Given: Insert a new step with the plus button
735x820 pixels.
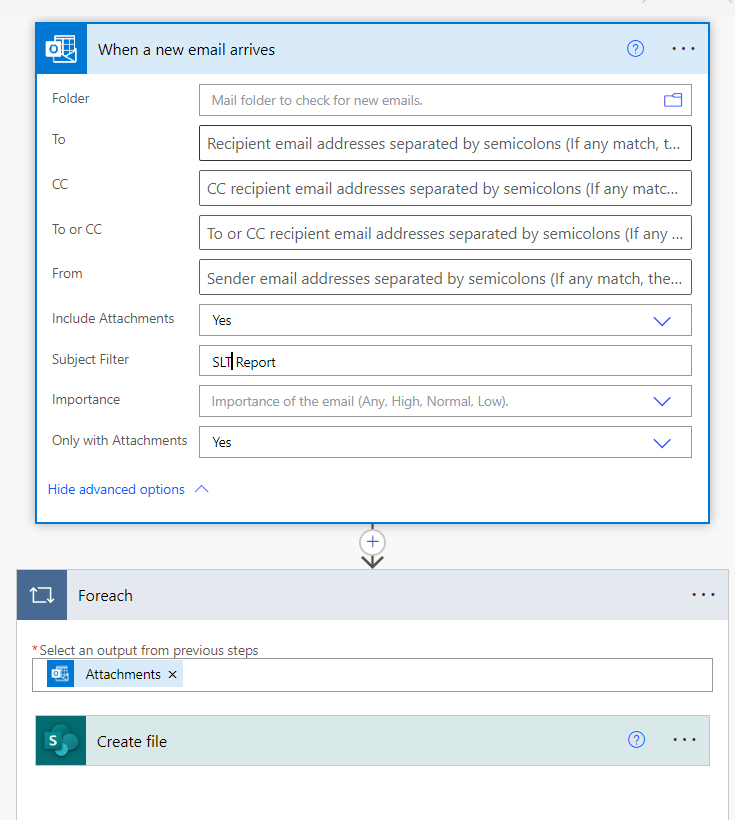Looking at the screenshot, I should pyautogui.click(x=372, y=541).
